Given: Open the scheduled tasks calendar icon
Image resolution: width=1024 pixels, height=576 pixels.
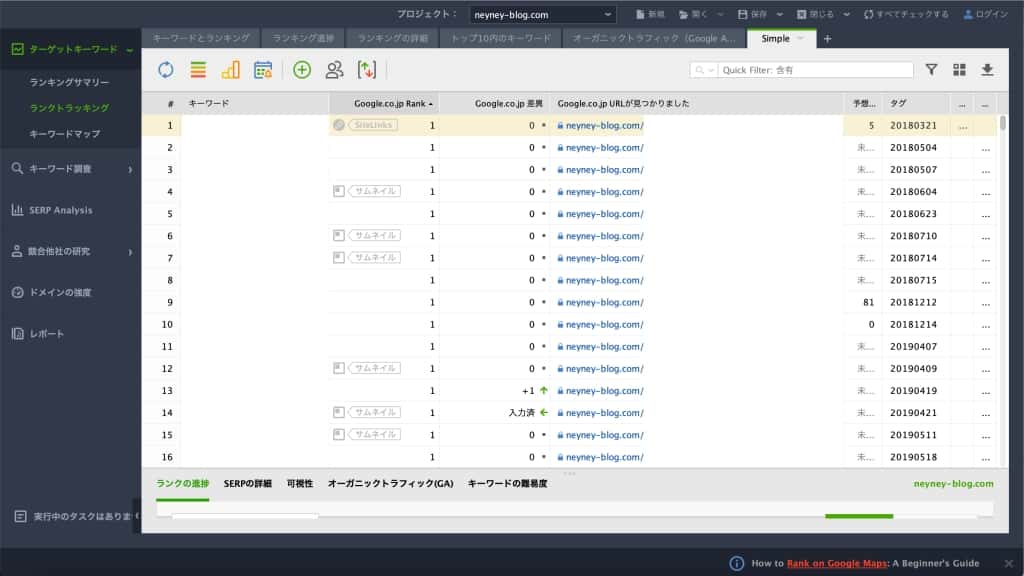Looking at the screenshot, I should point(263,70).
